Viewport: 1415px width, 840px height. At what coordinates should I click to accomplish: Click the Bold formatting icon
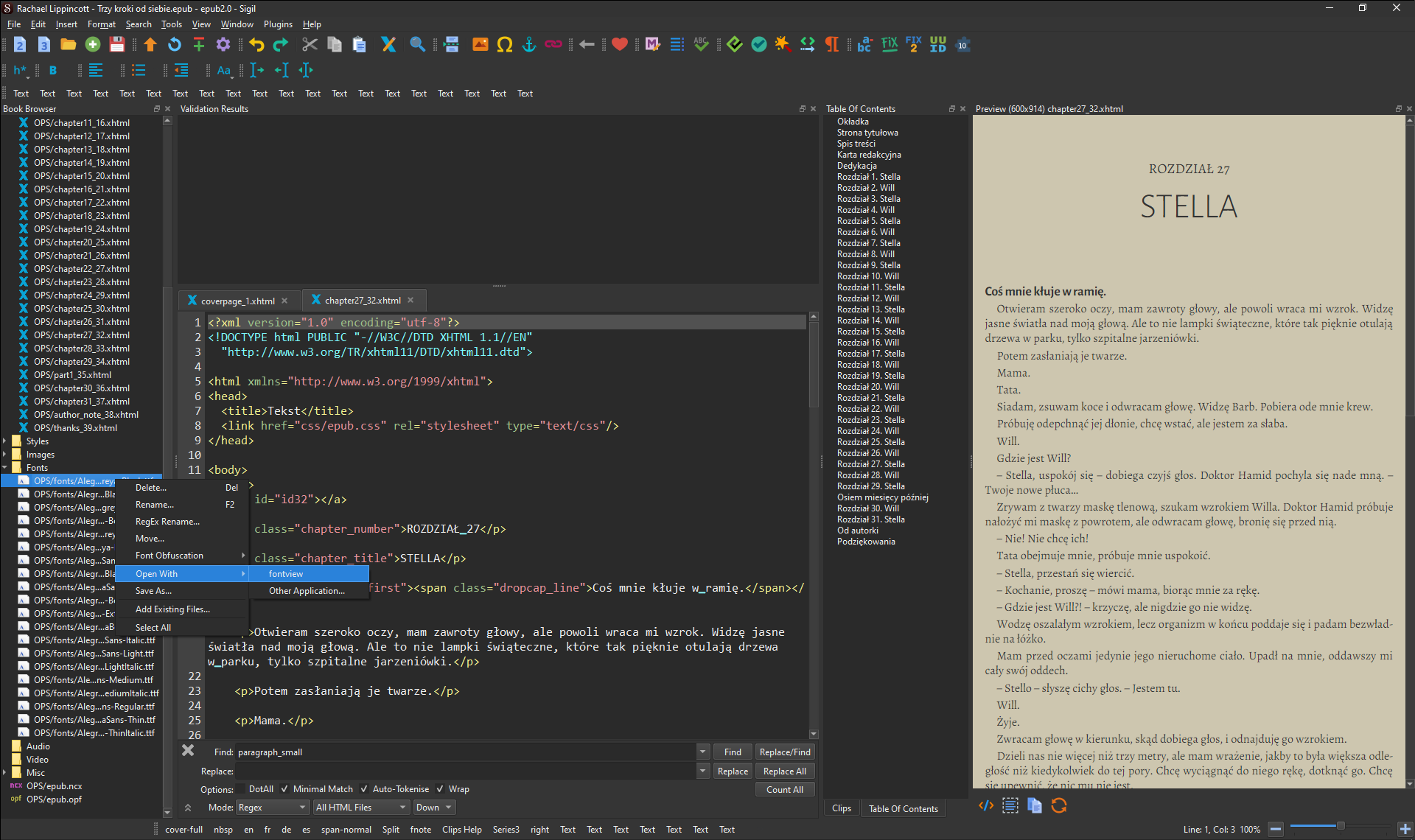click(x=53, y=71)
